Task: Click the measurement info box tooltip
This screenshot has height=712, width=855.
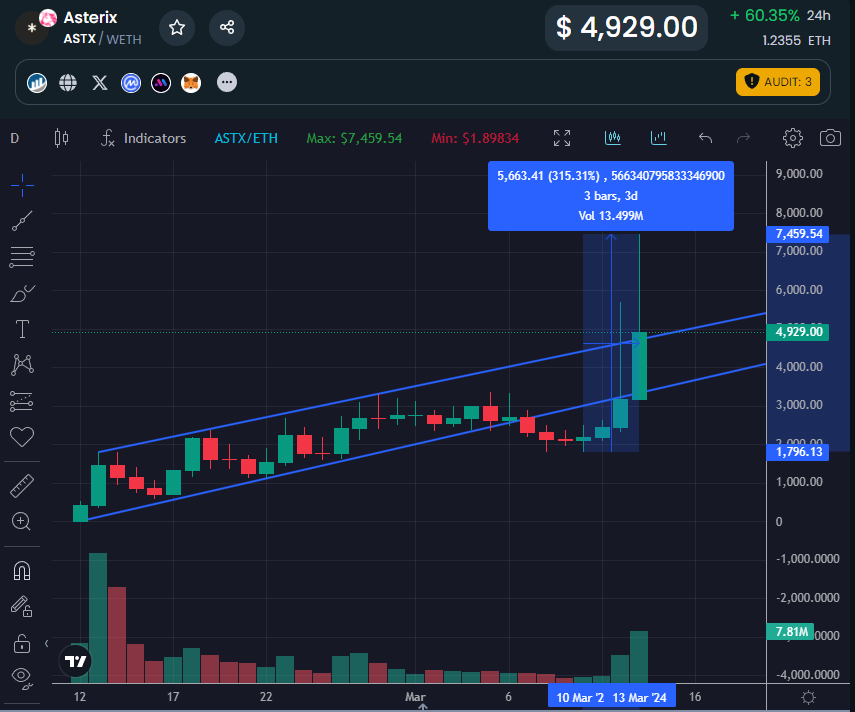Action: [x=611, y=196]
